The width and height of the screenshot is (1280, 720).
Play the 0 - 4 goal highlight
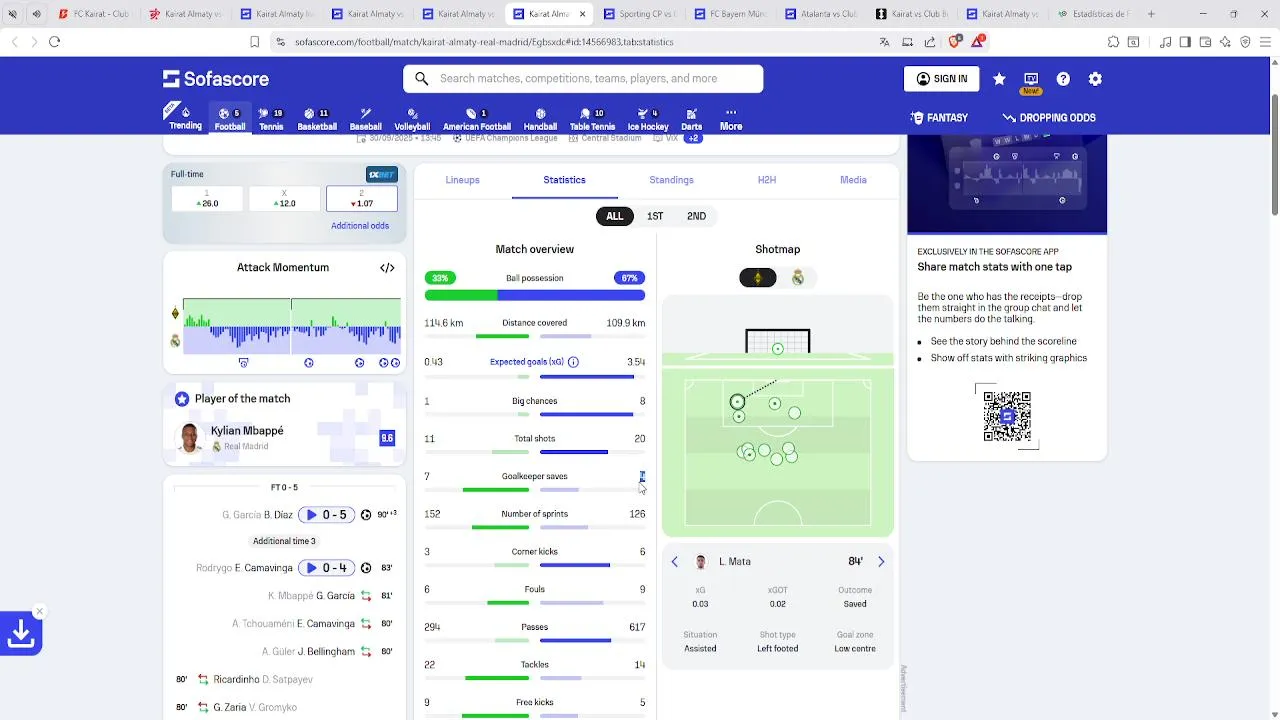coord(327,568)
